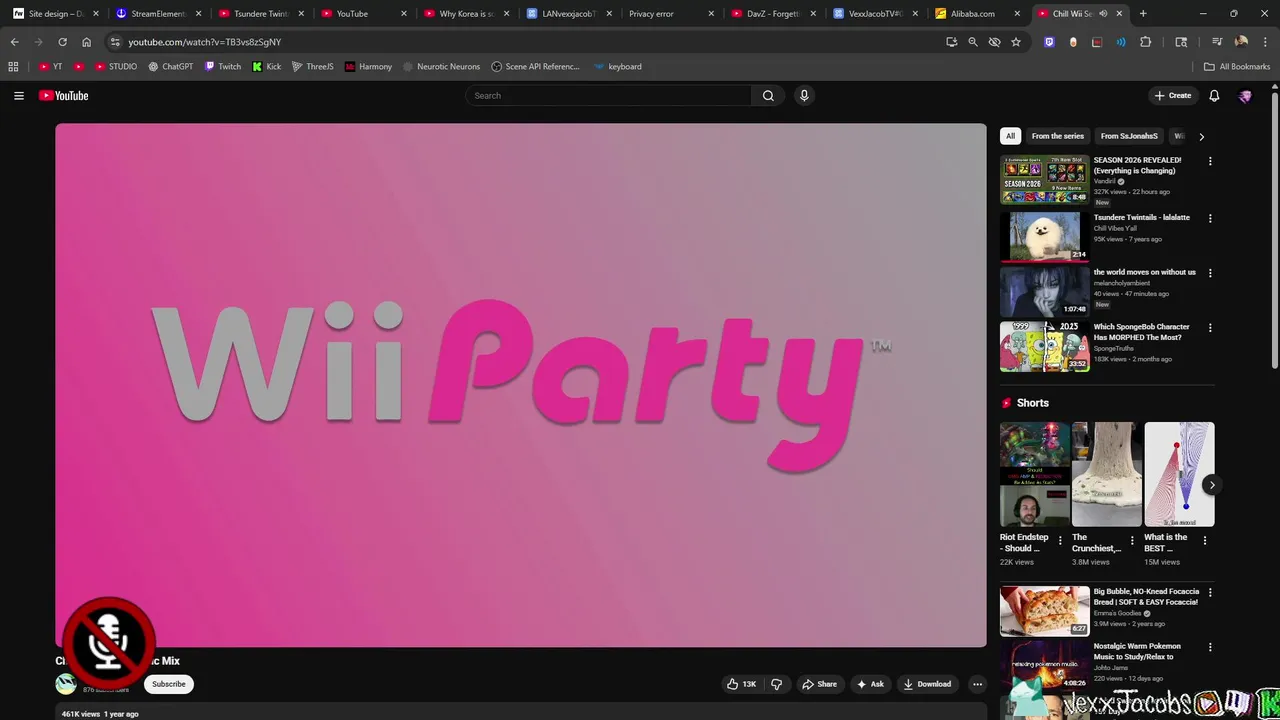Open options for Which SpongeBob Character video

1210,328
